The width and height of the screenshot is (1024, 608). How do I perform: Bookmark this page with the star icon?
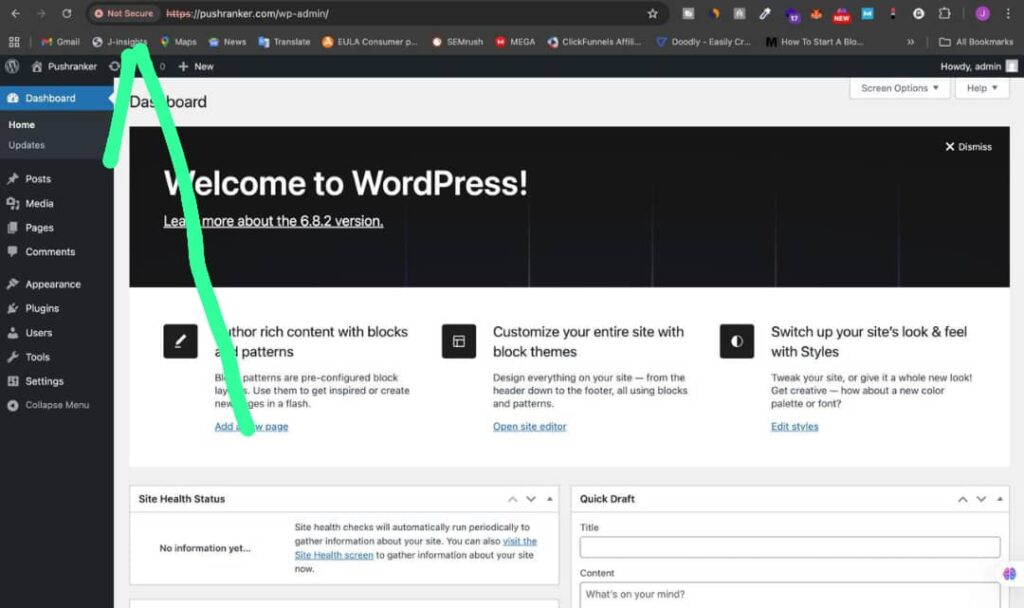pyautogui.click(x=652, y=13)
